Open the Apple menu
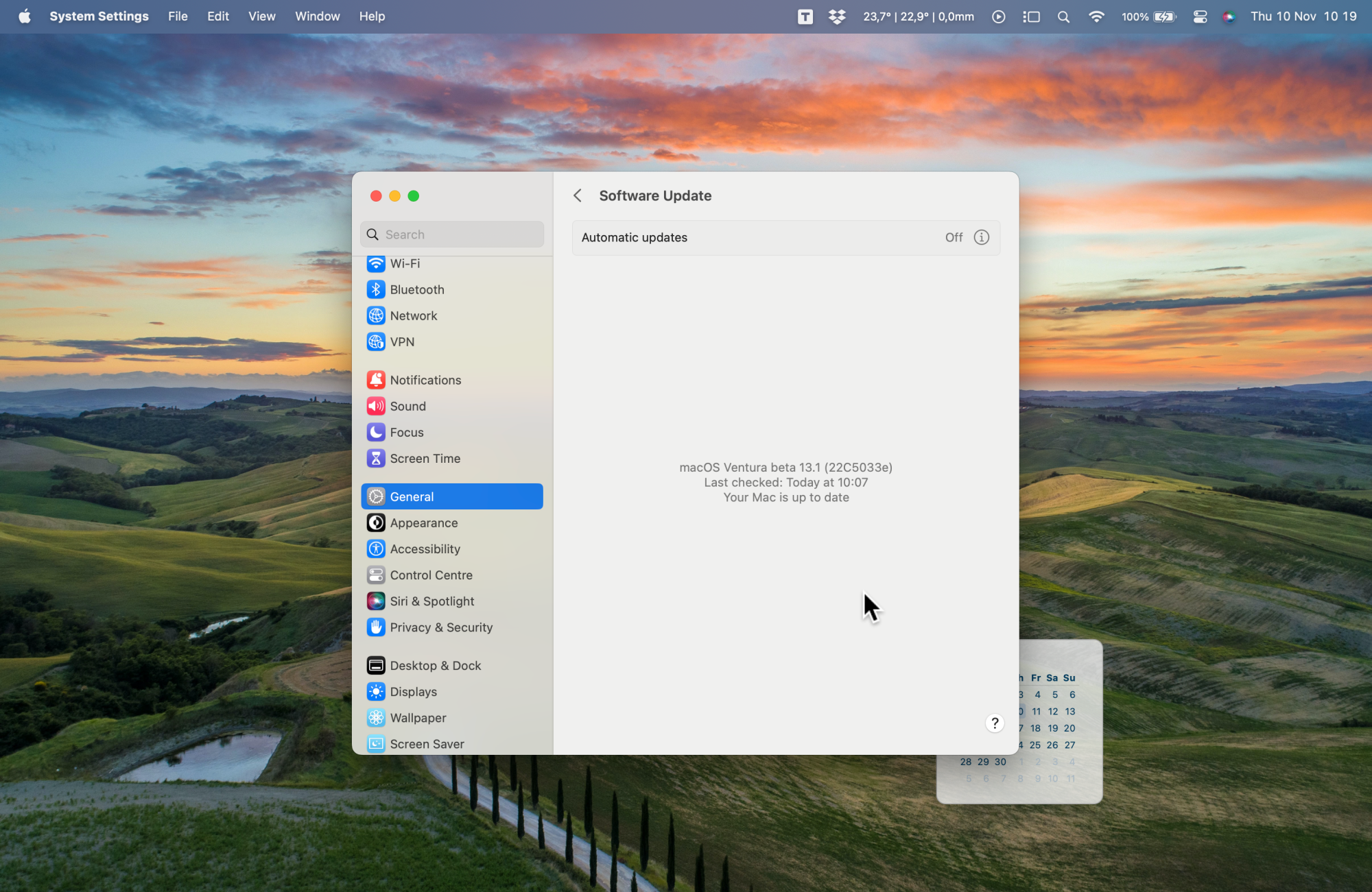This screenshot has width=1372, height=892. click(25, 16)
